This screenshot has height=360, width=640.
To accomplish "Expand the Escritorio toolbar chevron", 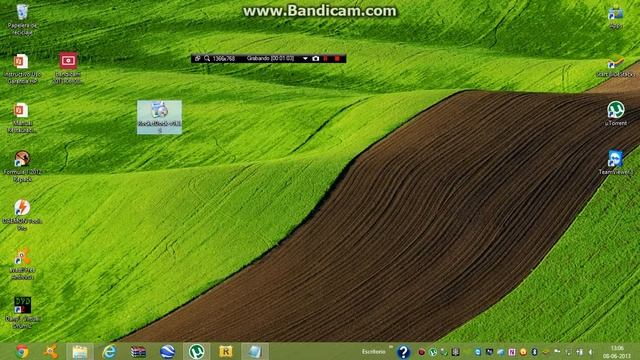I will click(x=391, y=347).
